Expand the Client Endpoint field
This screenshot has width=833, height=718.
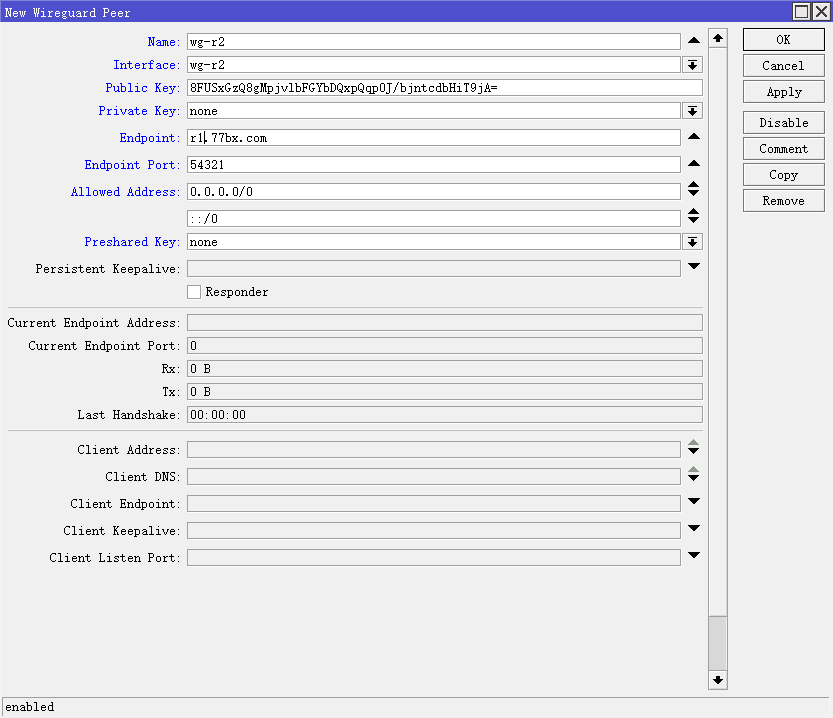(693, 502)
